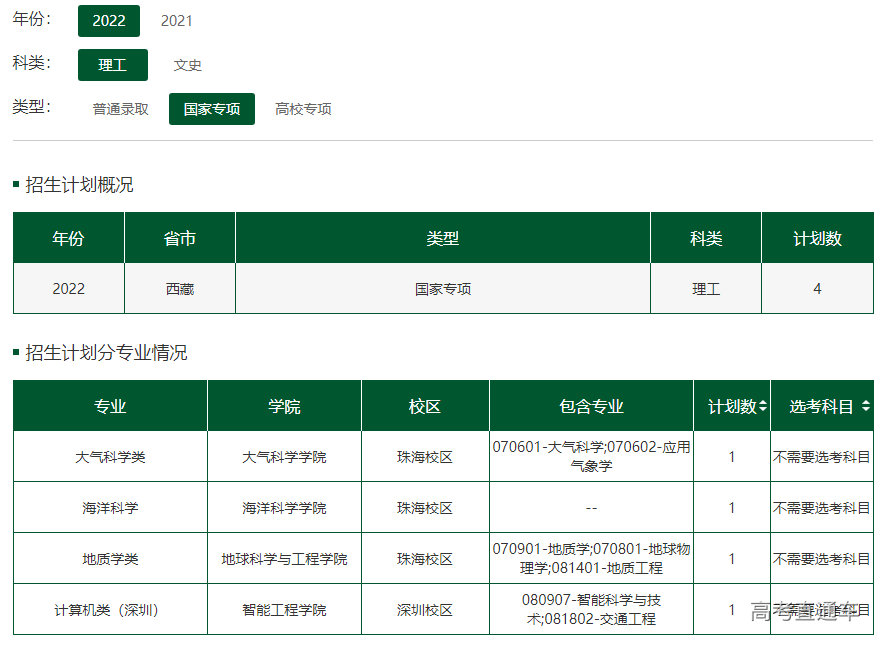Select the 理工 subject category
The width and height of the screenshot is (888, 651).
[113, 65]
